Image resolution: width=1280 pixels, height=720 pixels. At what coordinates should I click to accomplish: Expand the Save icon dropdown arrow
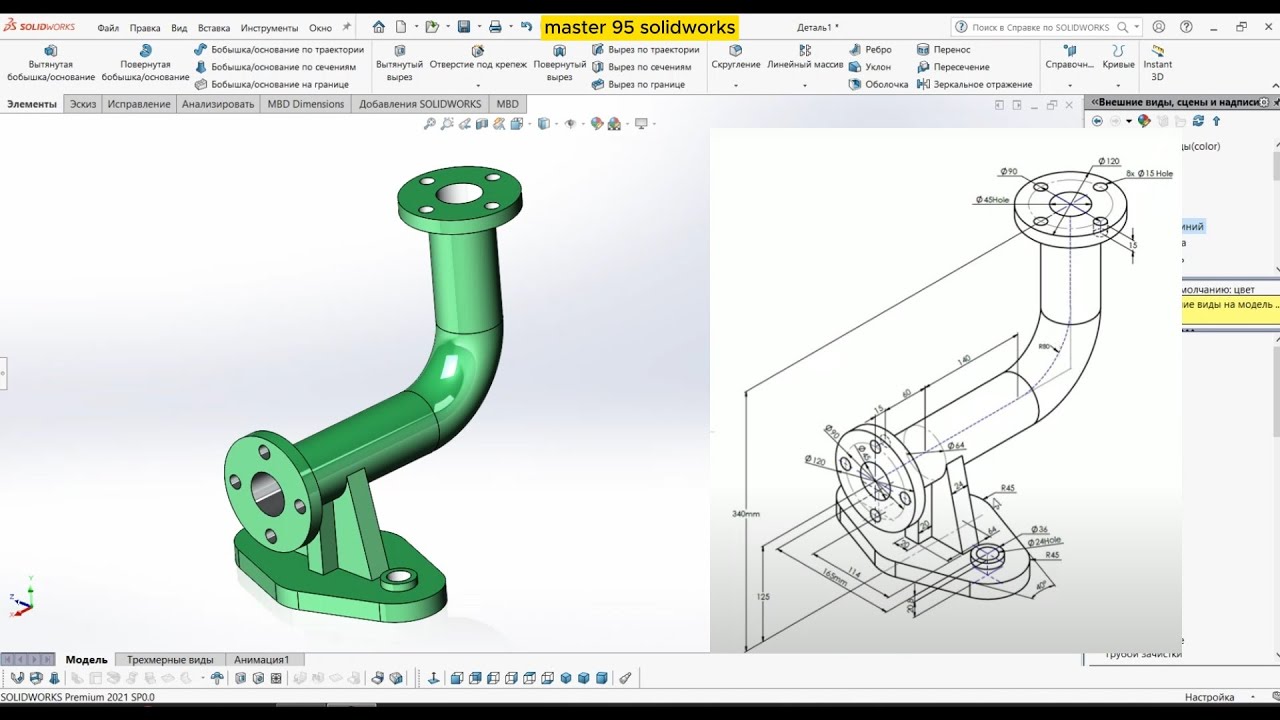479,27
